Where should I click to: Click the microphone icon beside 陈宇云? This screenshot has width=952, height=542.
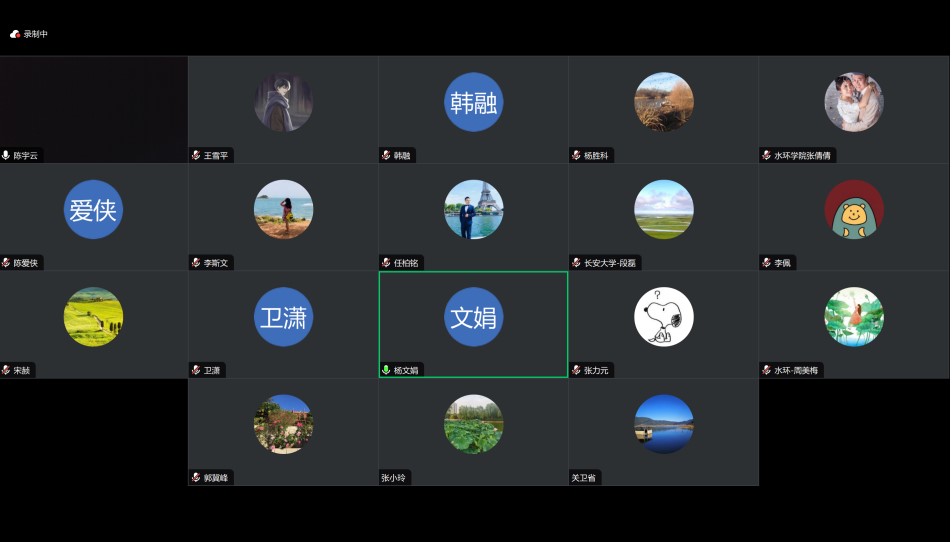(x=6, y=156)
